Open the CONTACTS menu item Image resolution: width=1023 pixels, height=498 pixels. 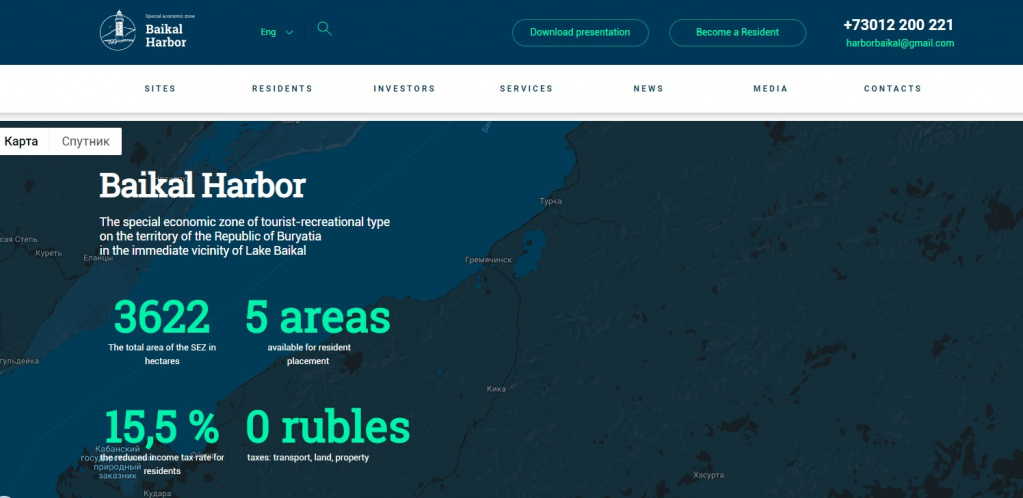click(893, 89)
